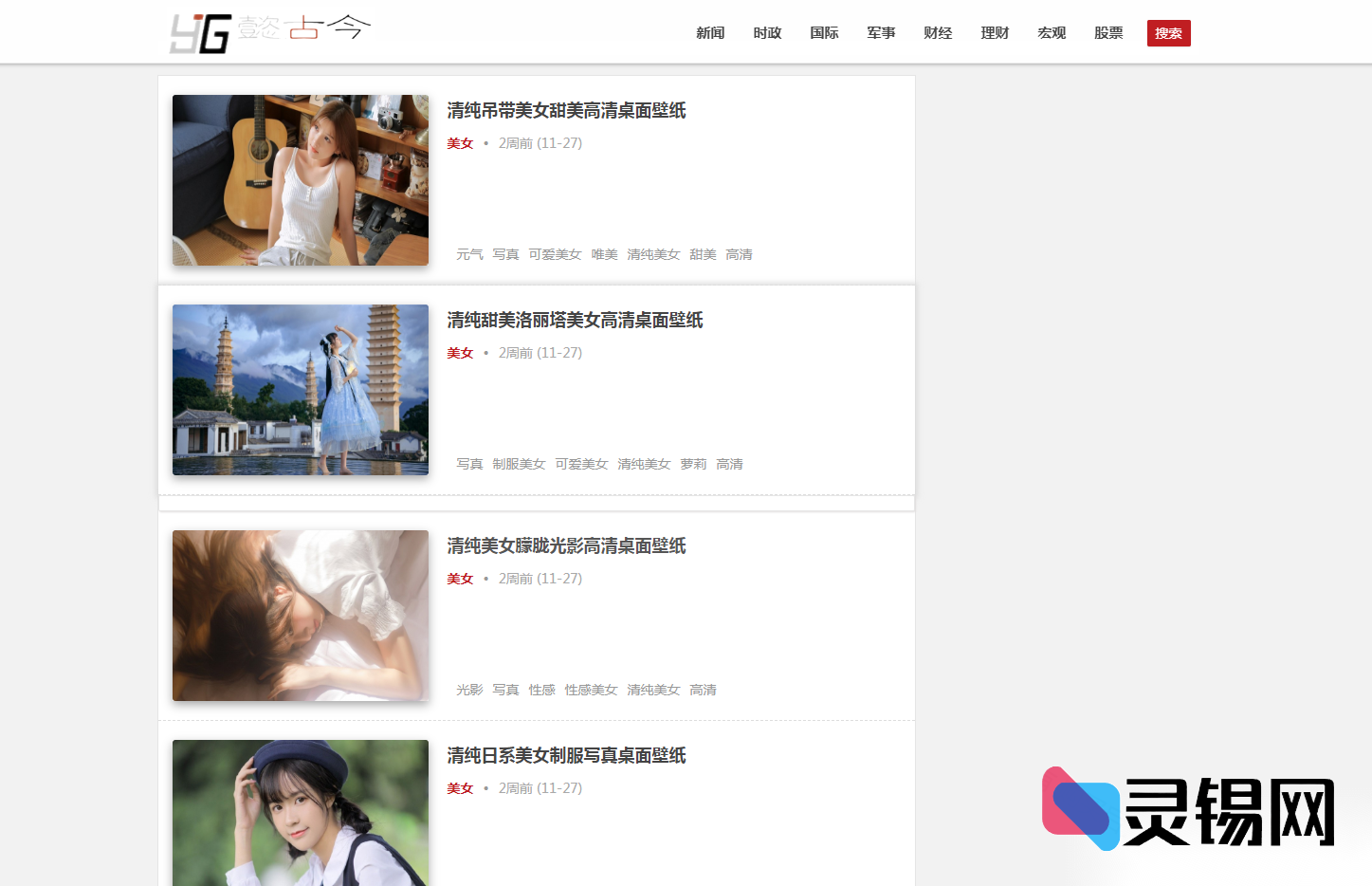Select the 萝莉 tag on the second article

tap(693, 463)
